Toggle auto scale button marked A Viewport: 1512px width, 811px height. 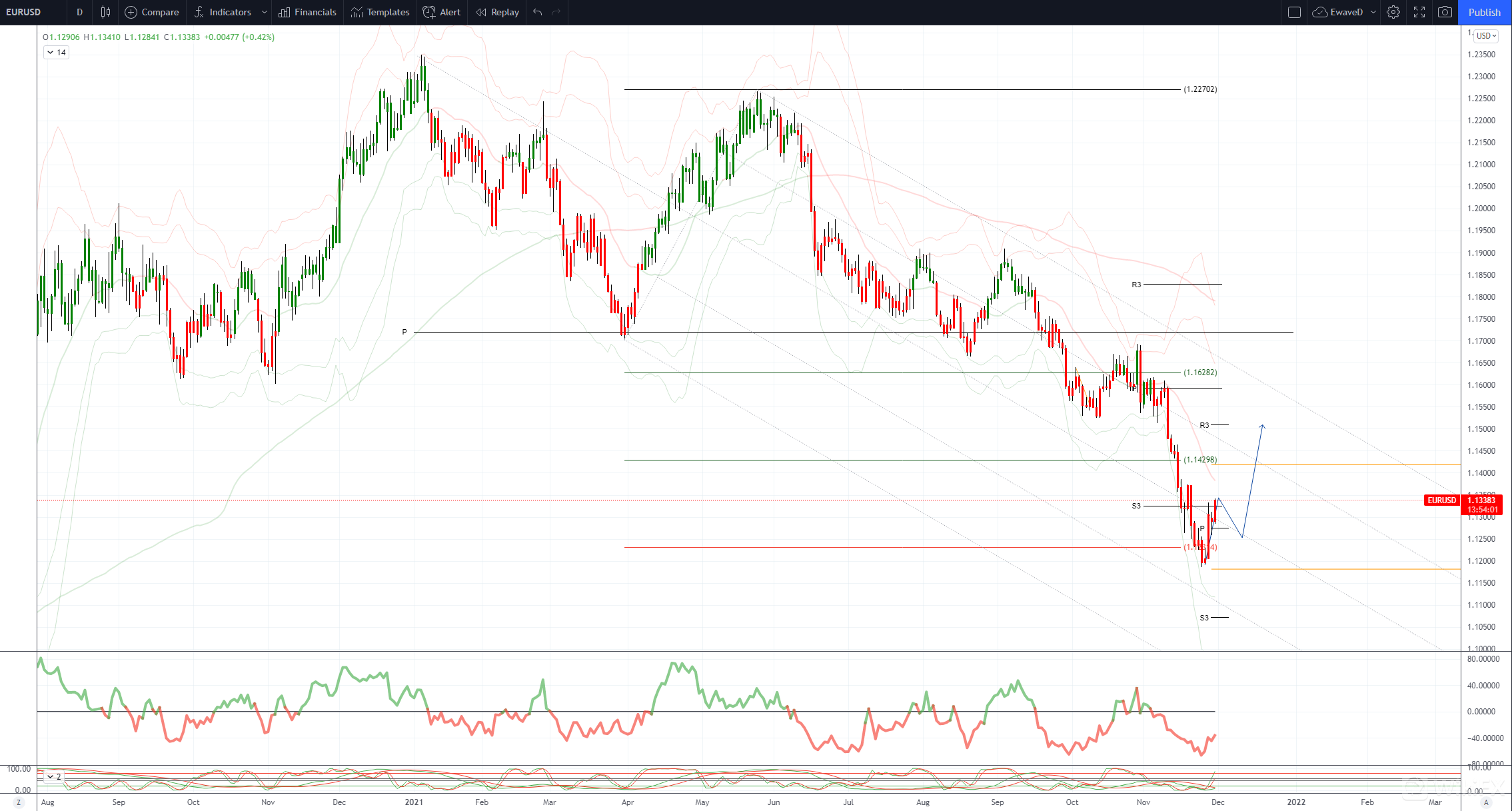pos(1486,802)
